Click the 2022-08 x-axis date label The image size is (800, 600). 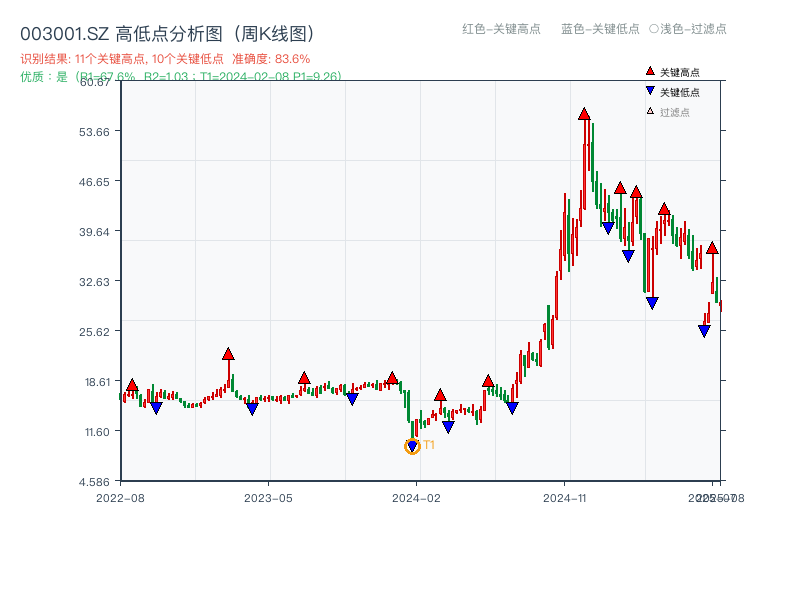[120, 498]
